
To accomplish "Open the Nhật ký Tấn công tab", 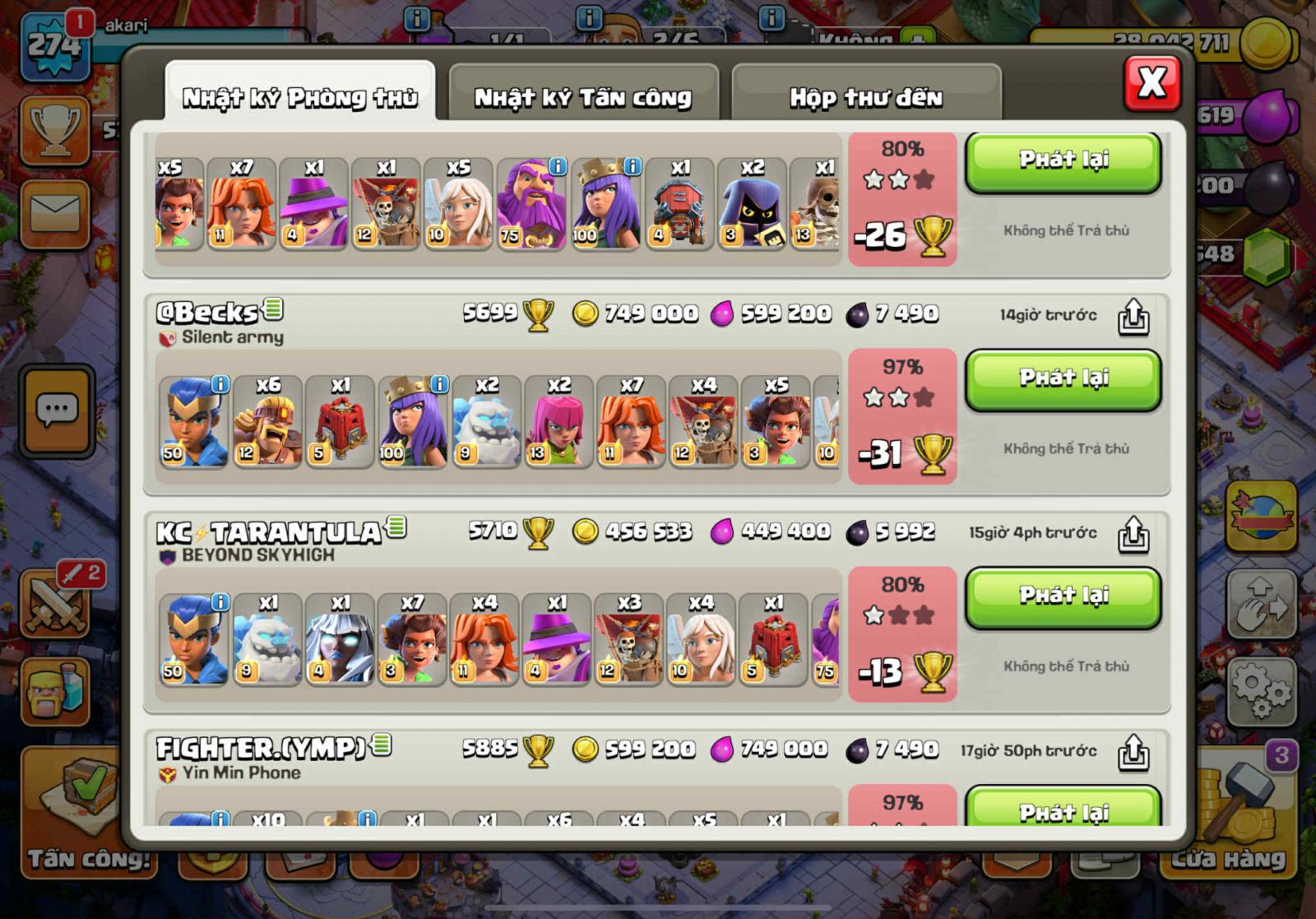I will [x=583, y=97].
